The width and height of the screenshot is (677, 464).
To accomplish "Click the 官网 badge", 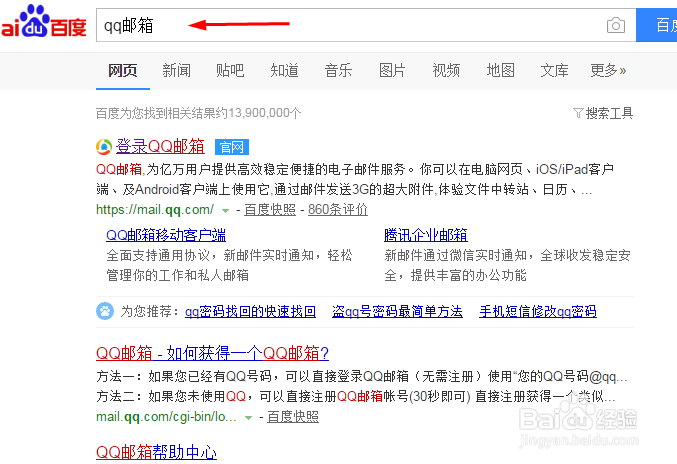I will (232, 147).
